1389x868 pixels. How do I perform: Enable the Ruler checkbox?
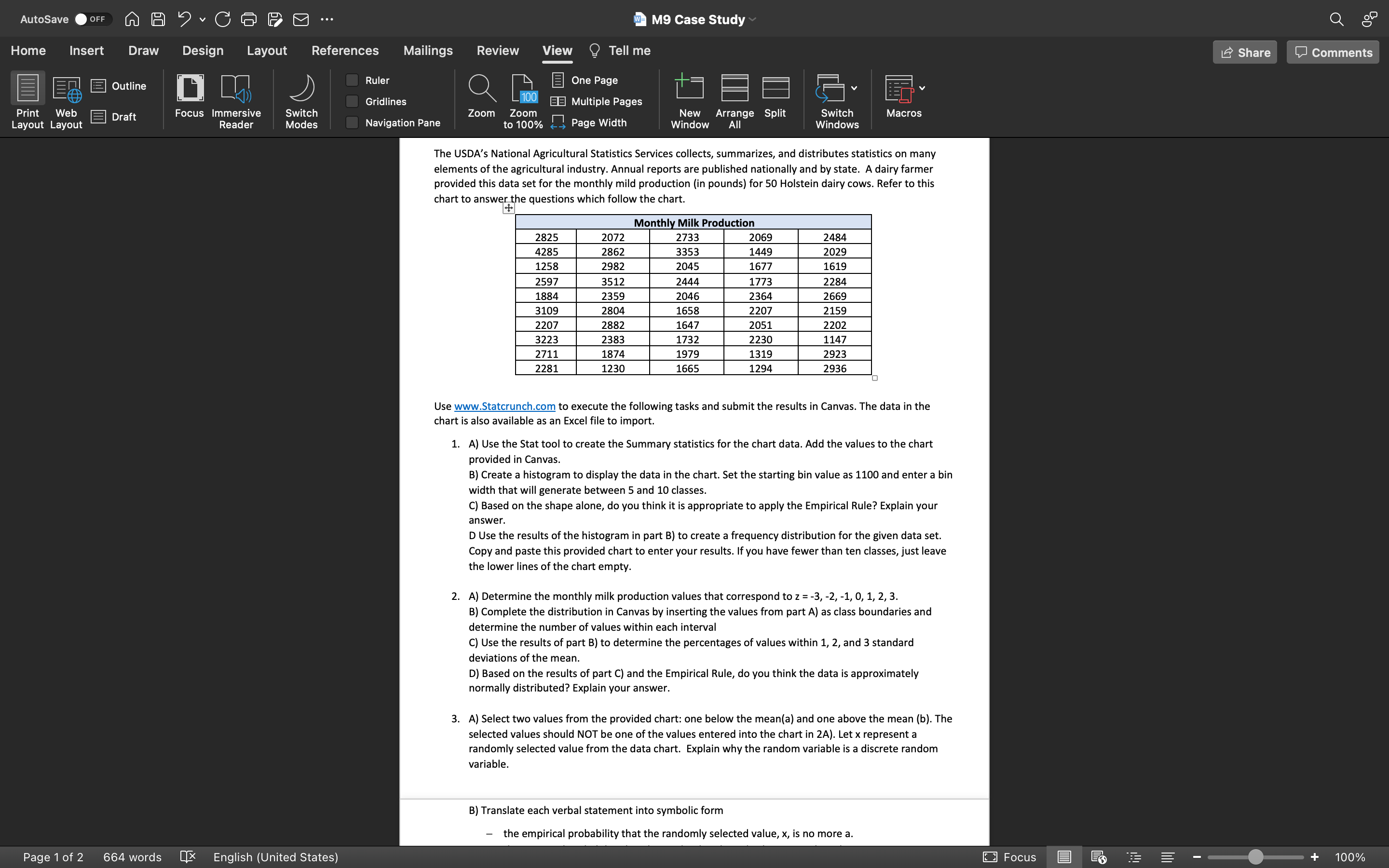click(352, 80)
